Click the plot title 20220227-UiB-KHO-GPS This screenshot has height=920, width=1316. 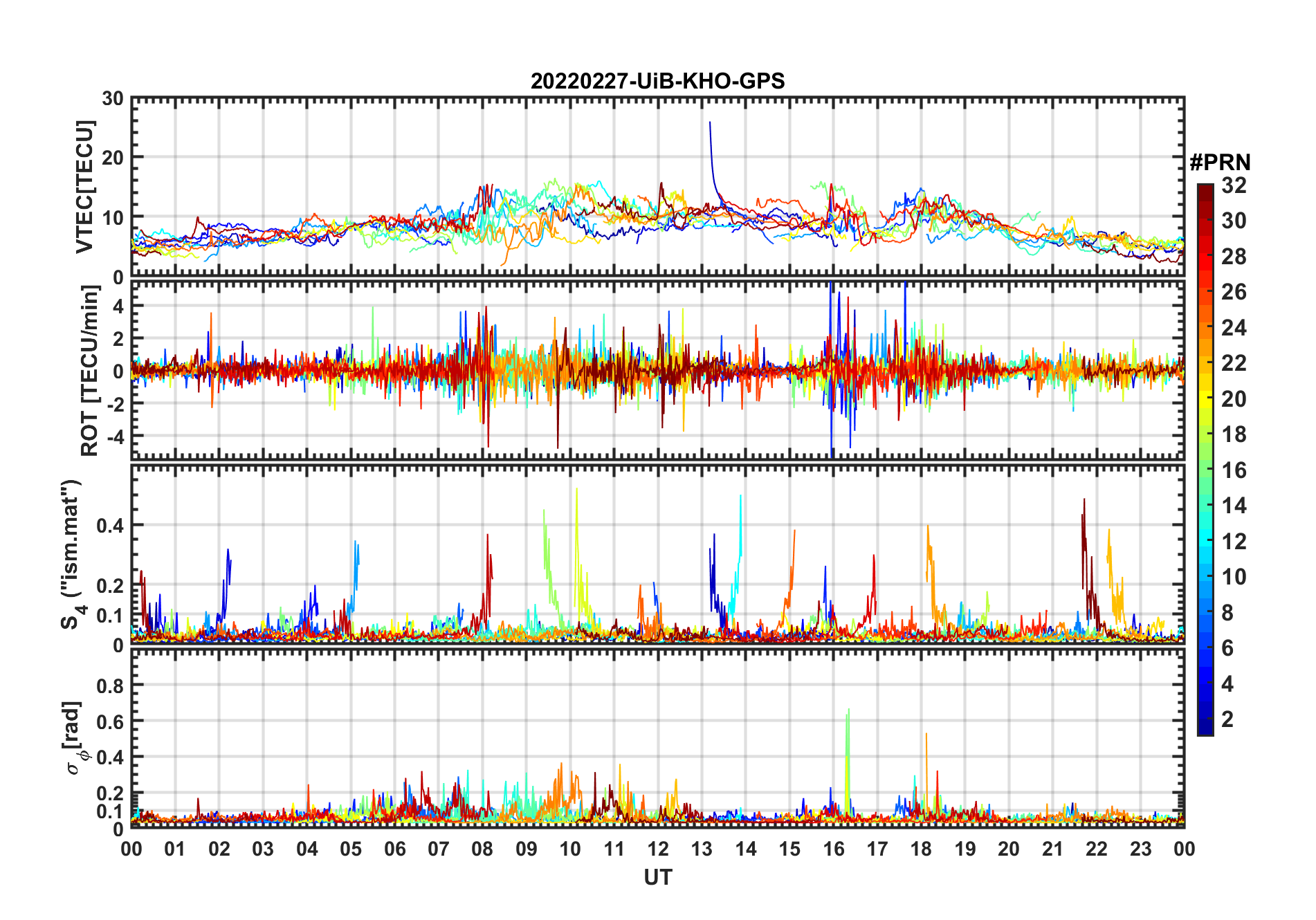657,82
